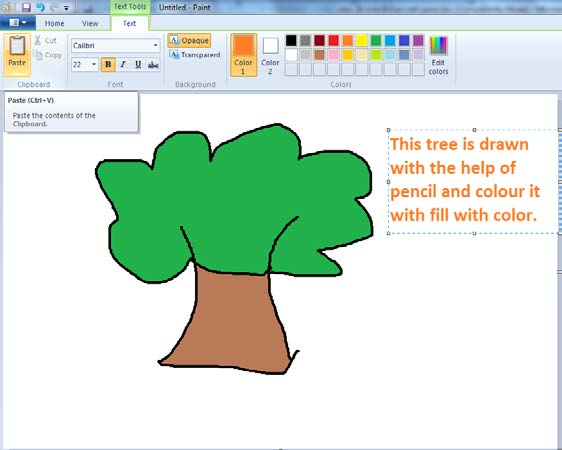Switch to the Home ribbon tab
Screen dimensions: 562x450
click(x=54, y=23)
